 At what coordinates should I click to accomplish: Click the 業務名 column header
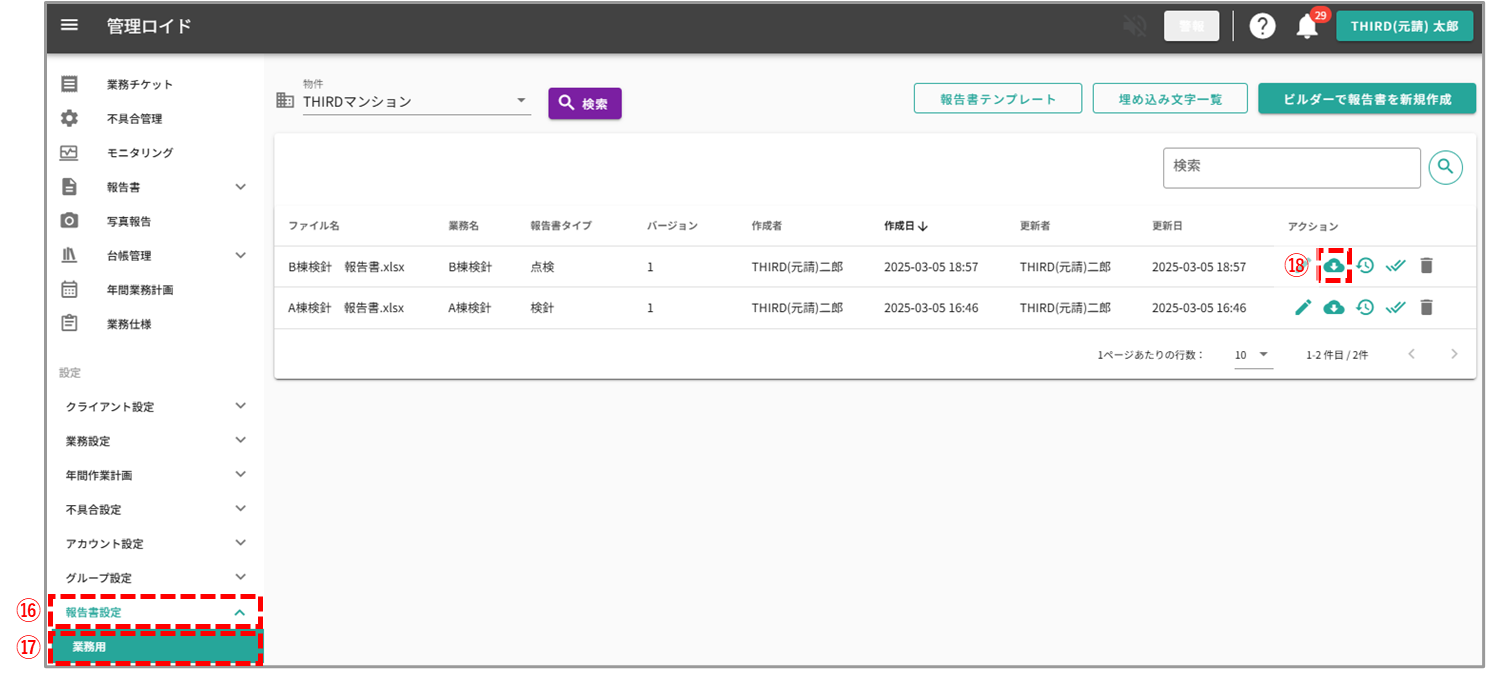click(x=465, y=226)
